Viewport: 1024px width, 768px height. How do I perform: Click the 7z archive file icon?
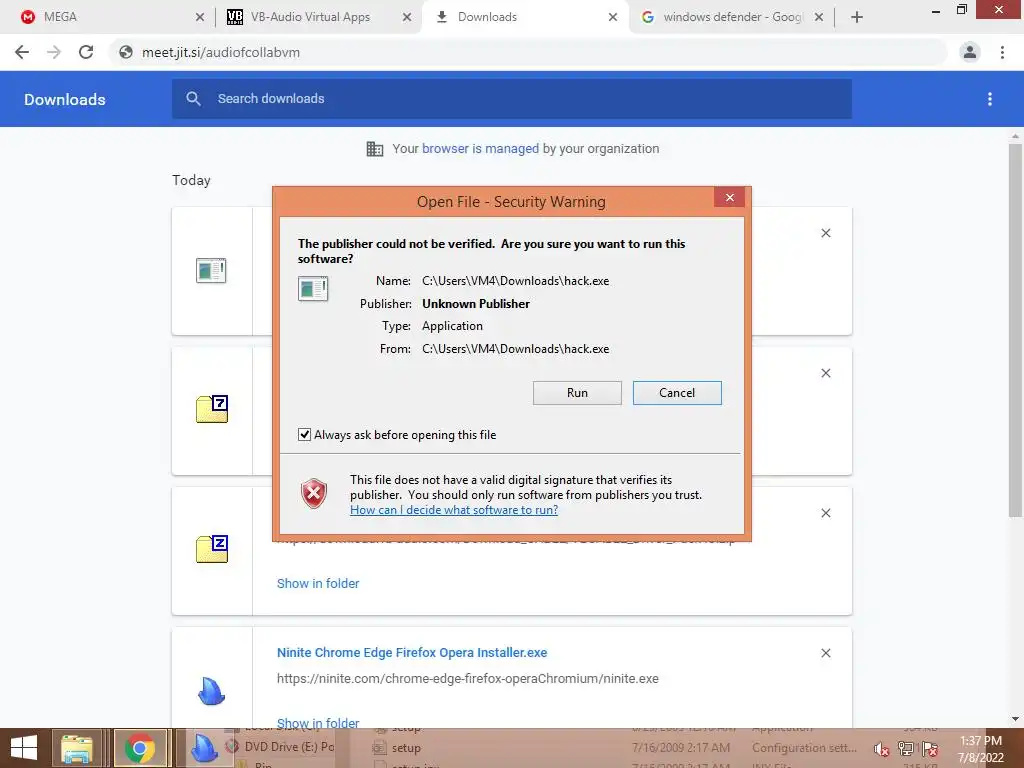[x=212, y=409]
